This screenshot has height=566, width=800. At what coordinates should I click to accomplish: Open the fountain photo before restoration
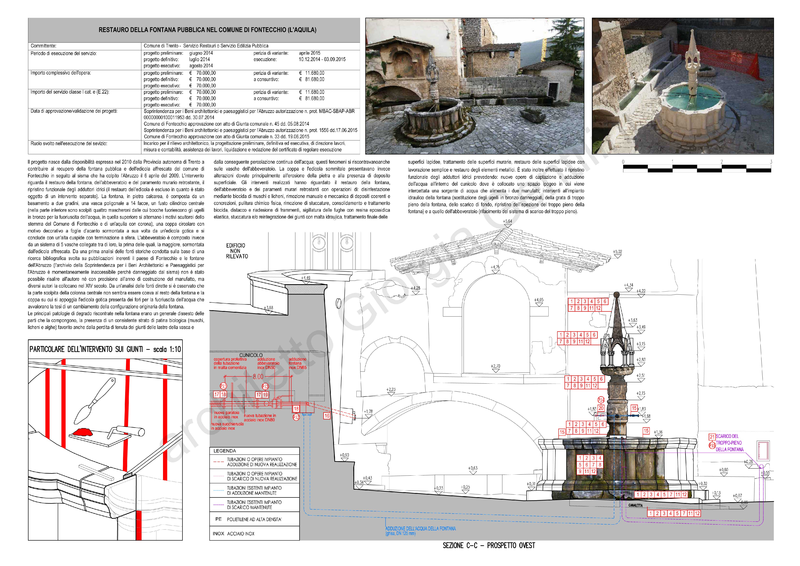pos(474,86)
